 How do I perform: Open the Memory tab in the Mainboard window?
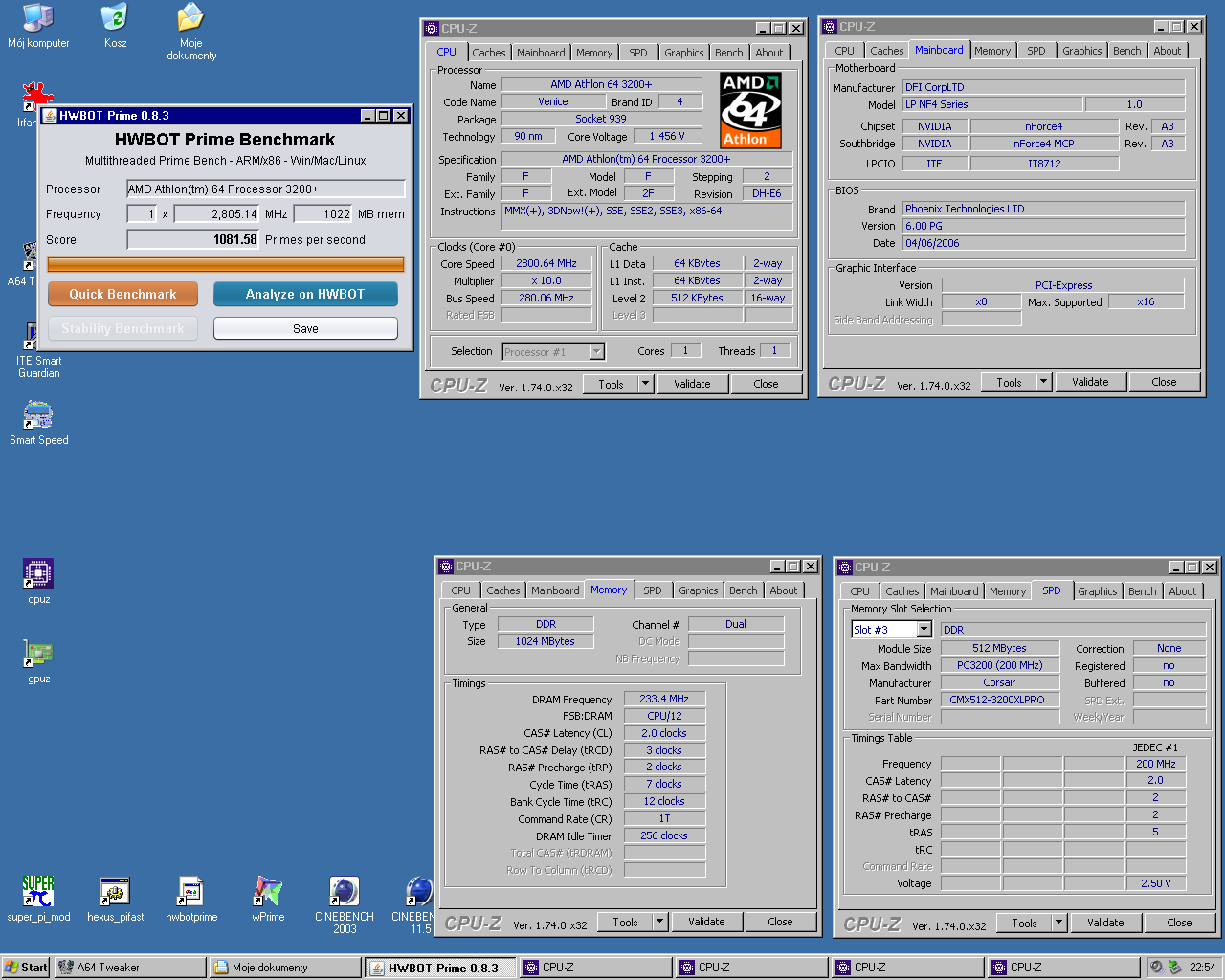992,51
